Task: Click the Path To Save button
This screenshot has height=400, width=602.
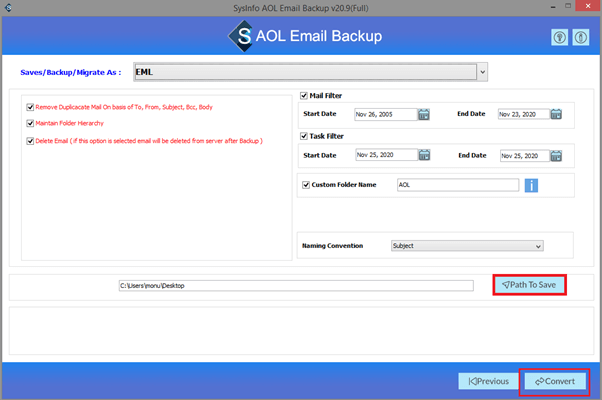Action: pyautogui.click(x=529, y=285)
